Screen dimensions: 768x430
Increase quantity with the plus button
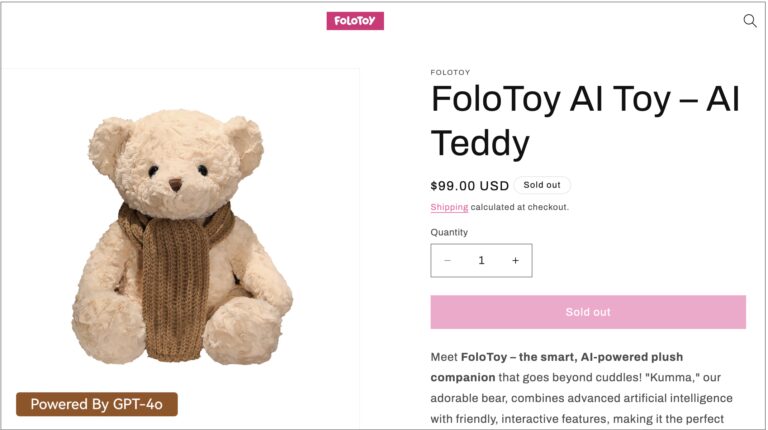(516, 261)
